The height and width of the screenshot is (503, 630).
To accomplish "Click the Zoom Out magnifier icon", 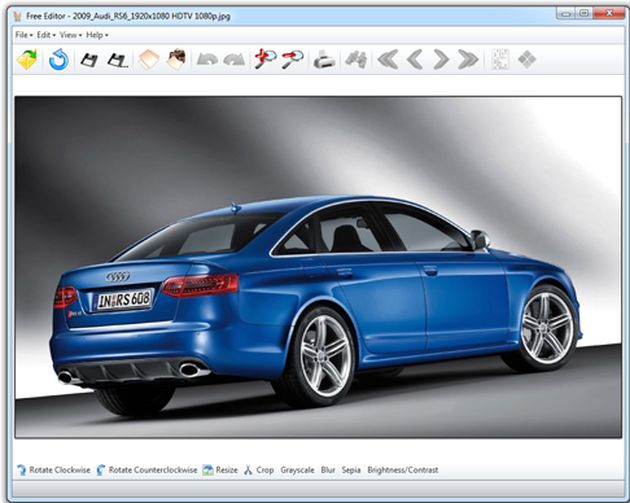I will pos(292,59).
